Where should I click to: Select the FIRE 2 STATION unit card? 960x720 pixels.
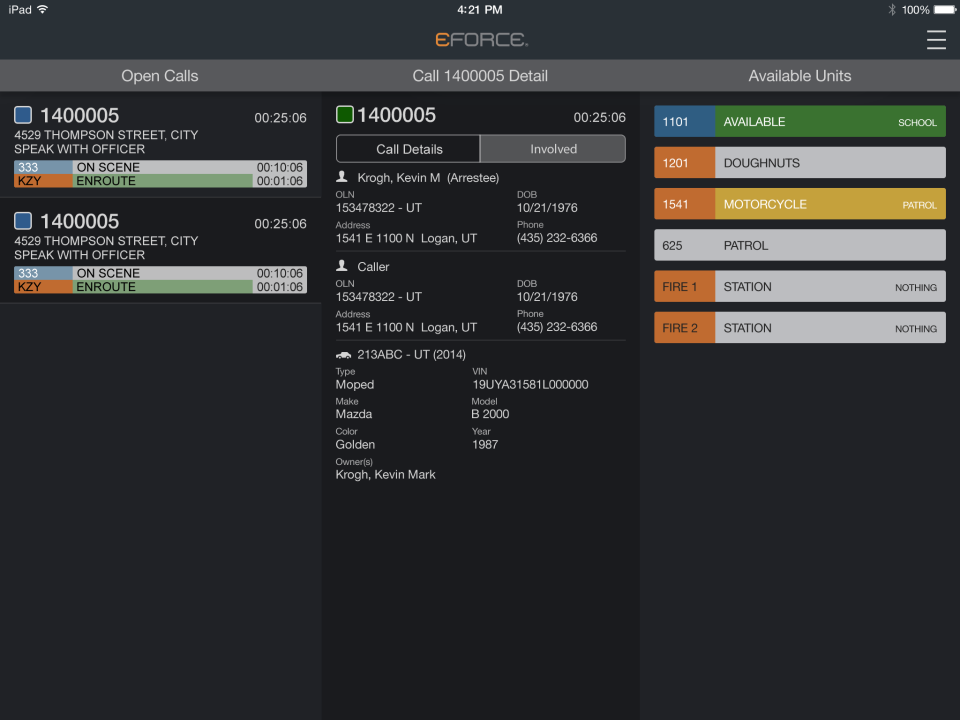799,327
